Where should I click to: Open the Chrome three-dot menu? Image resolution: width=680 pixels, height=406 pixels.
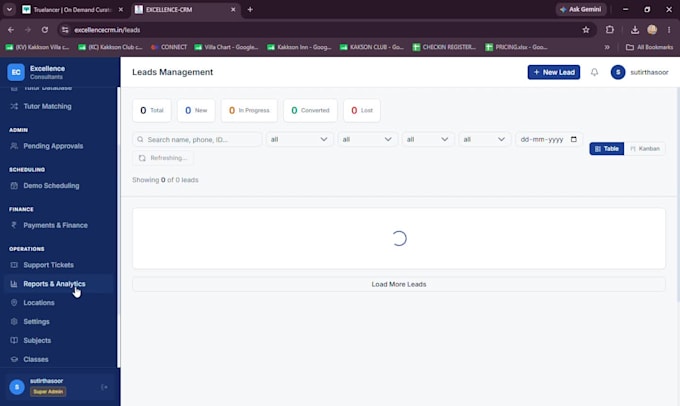coord(669,30)
